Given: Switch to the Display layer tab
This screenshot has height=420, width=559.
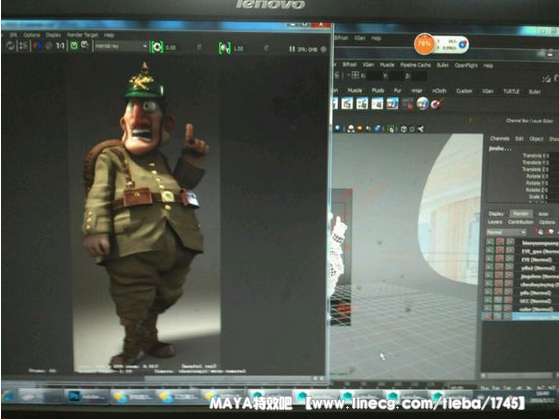Looking at the screenshot, I should click(x=496, y=214).
